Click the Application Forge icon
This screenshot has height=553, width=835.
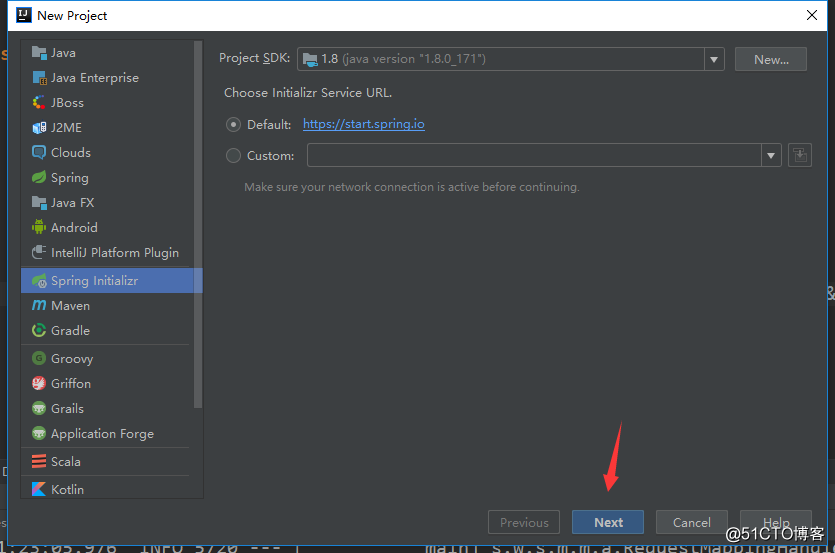coord(39,433)
